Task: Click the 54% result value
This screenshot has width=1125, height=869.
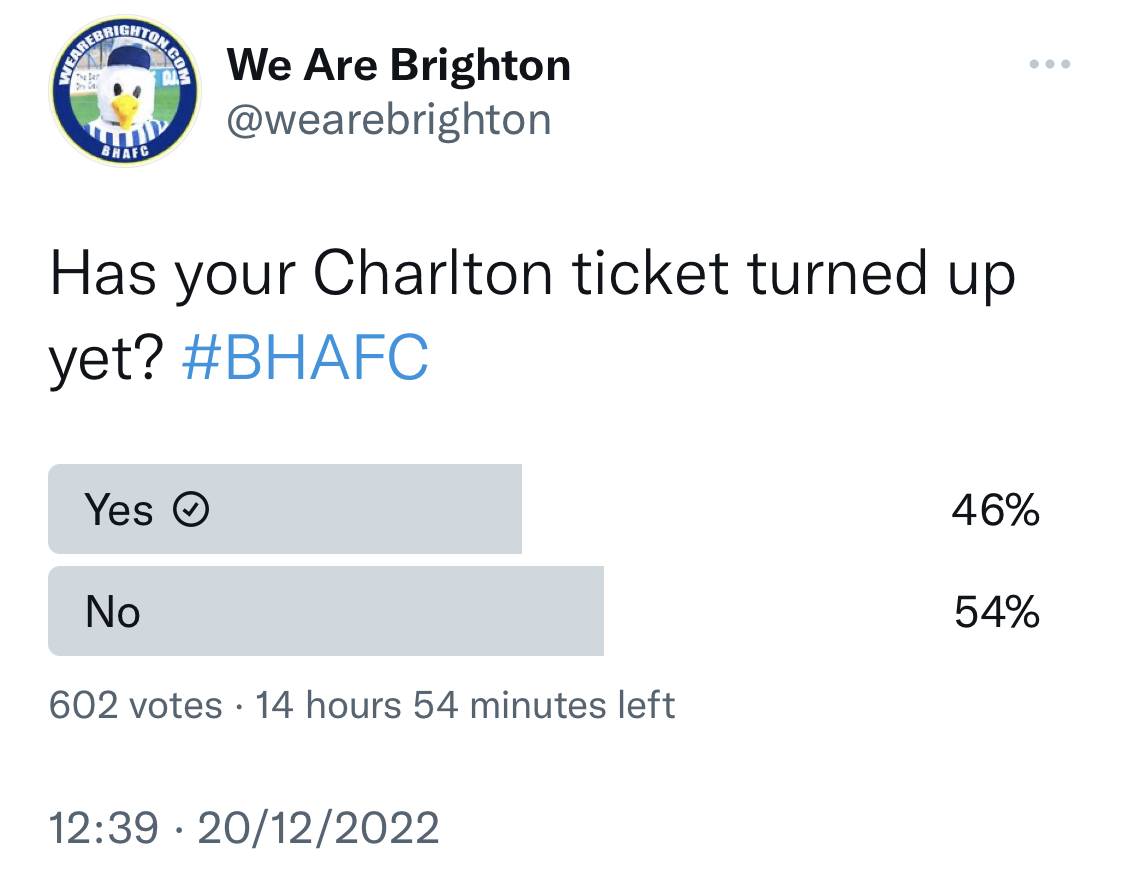Action: tap(997, 611)
